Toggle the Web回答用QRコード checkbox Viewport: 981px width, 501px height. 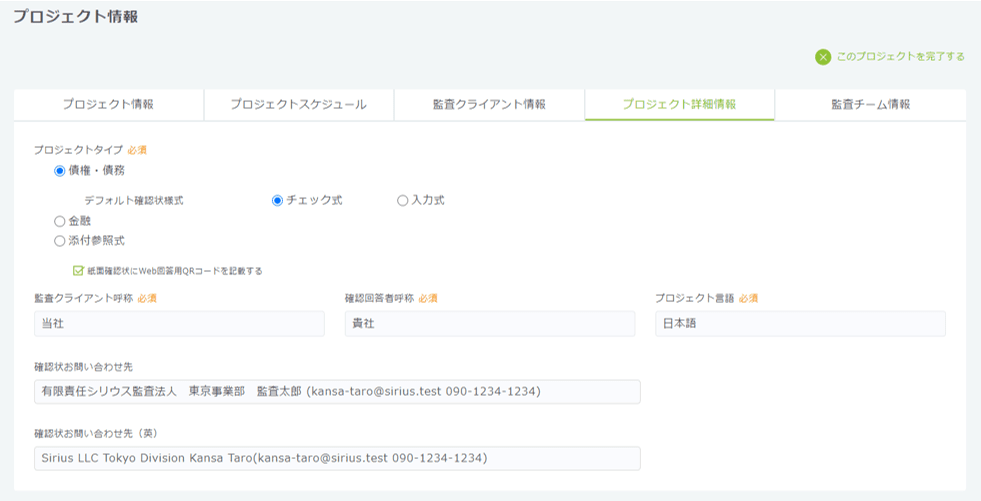(x=78, y=270)
